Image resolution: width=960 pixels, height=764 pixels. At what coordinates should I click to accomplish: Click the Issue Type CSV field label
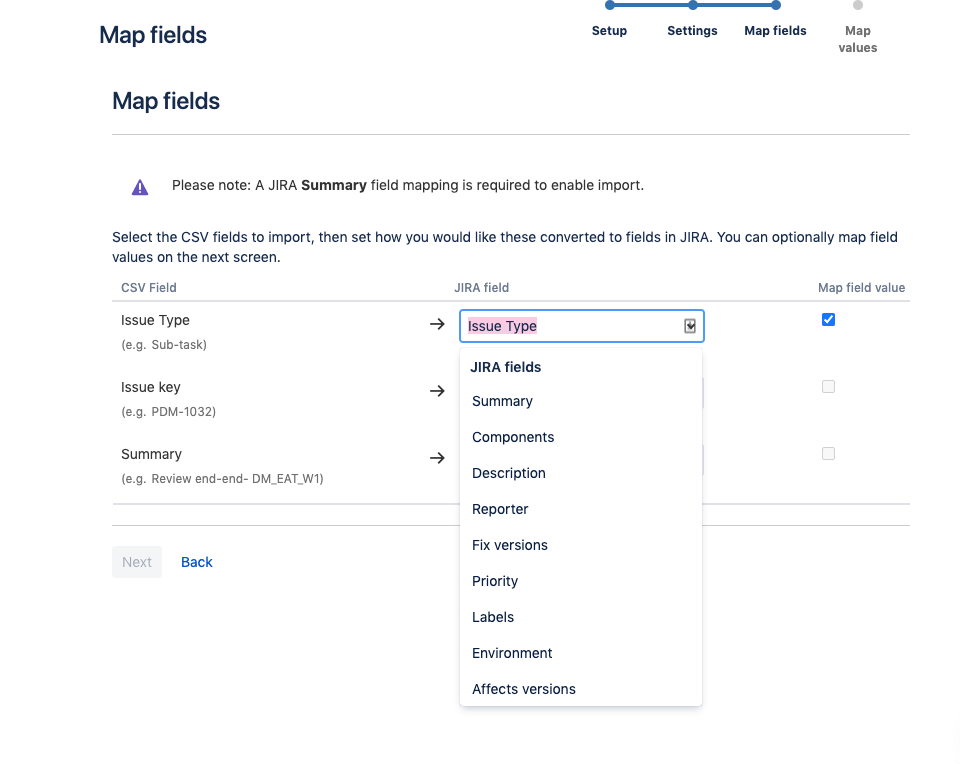(x=156, y=320)
